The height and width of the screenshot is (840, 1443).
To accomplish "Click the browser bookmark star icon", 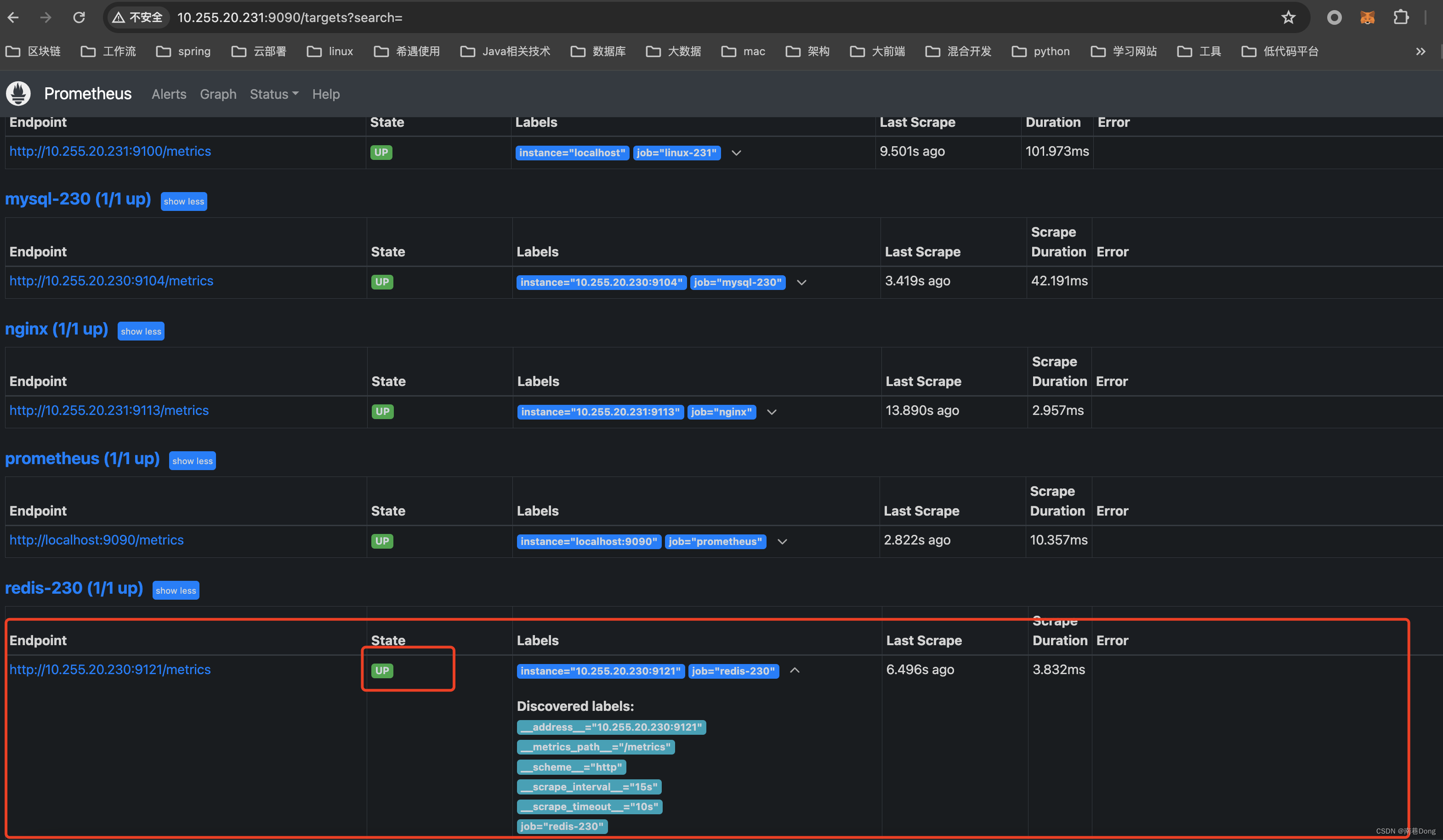I will 1291,18.
